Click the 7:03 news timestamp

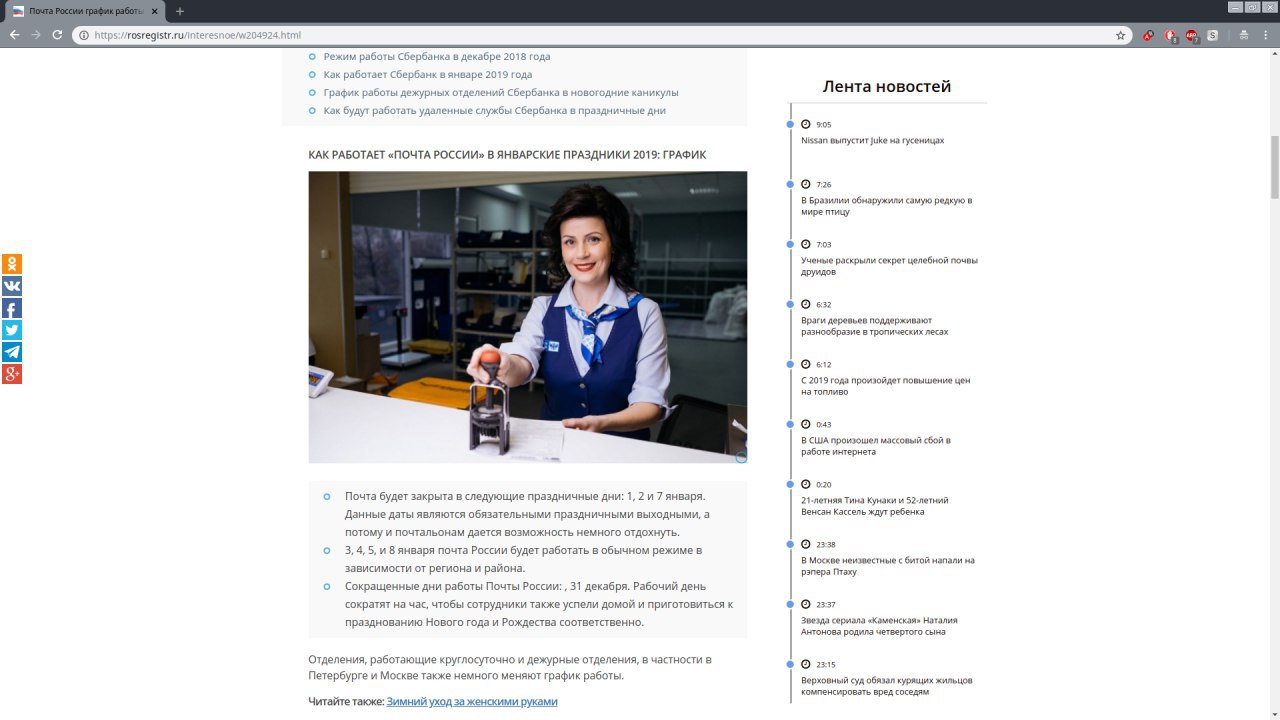(823, 245)
